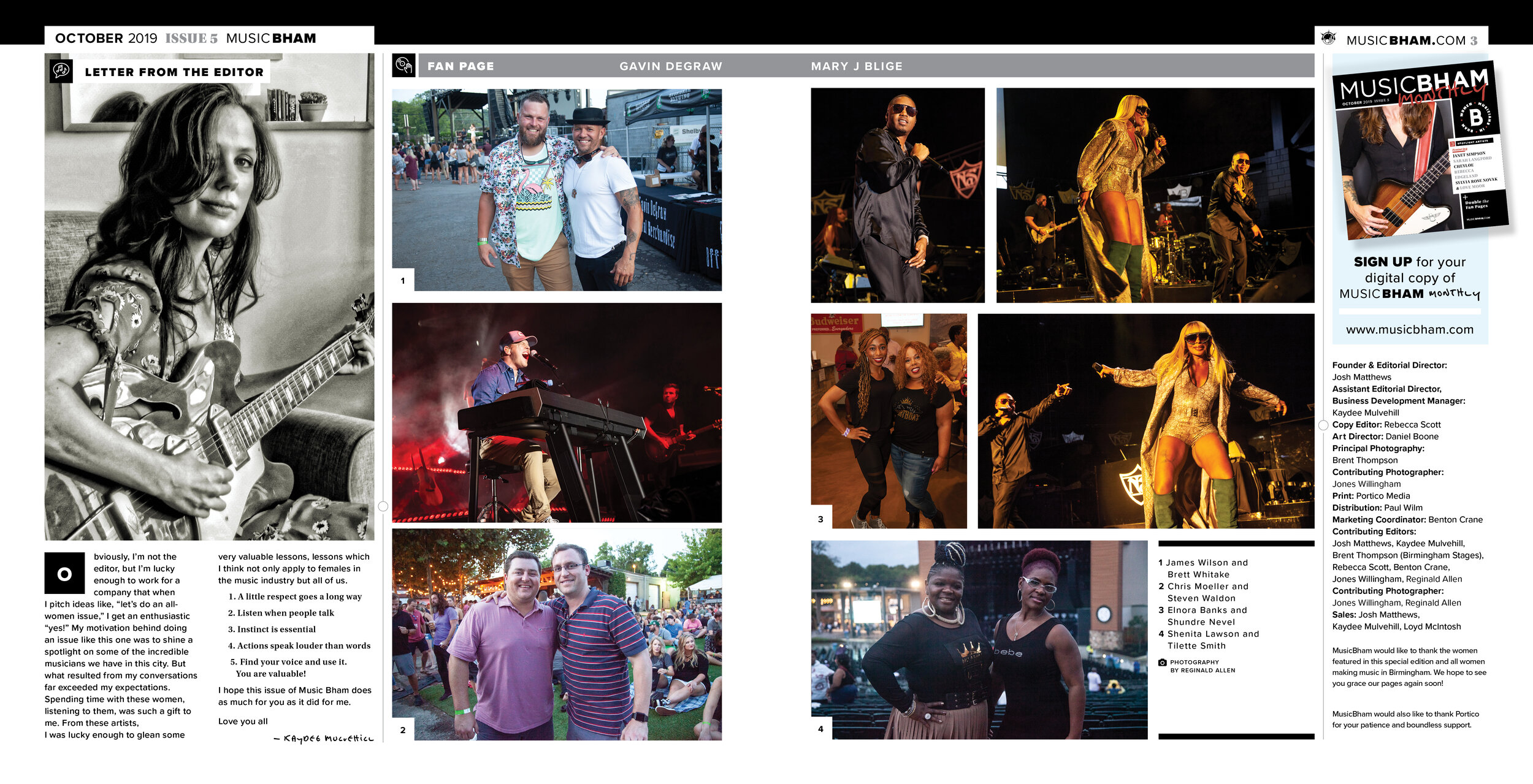Click the thank-you paragraph mentioning Portico

pyautogui.click(x=1405, y=720)
